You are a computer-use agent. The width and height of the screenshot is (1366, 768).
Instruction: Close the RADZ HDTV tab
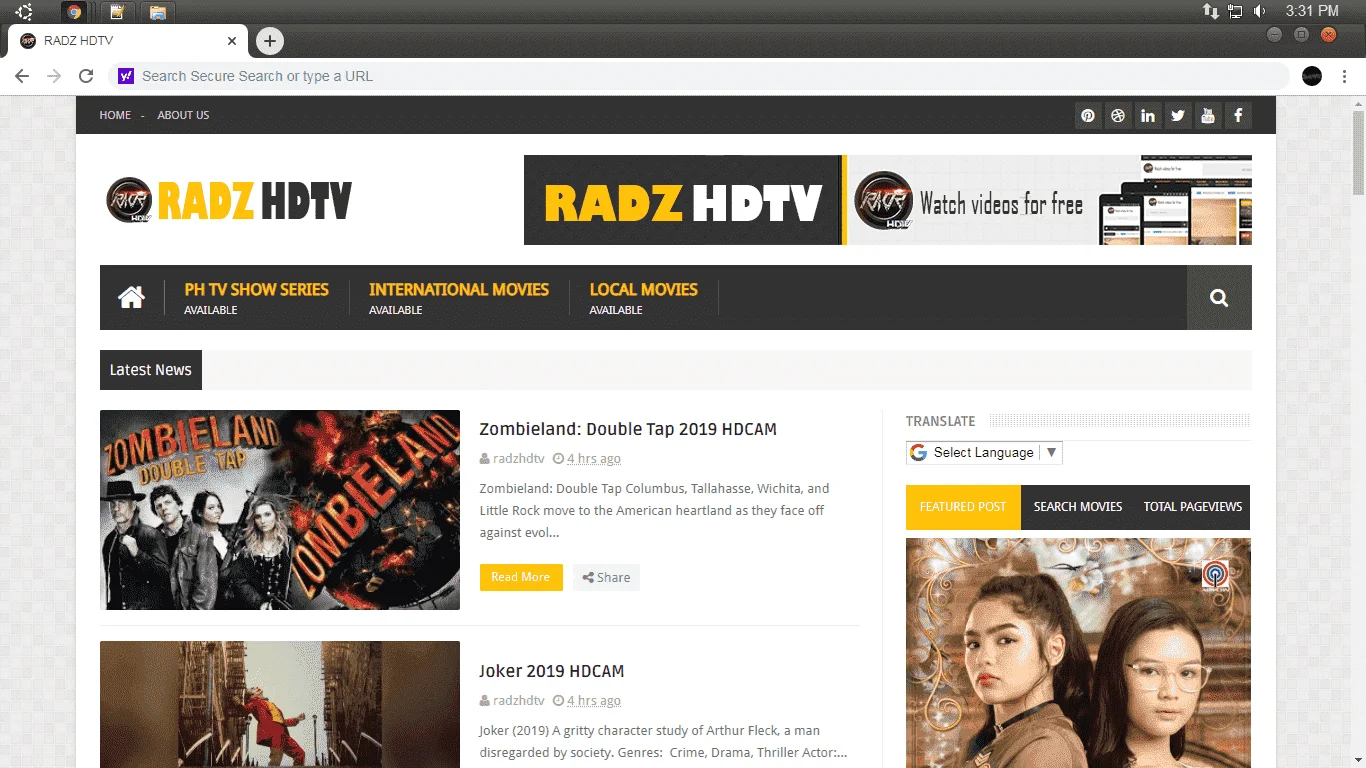pyautogui.click(x=232, y=41)
